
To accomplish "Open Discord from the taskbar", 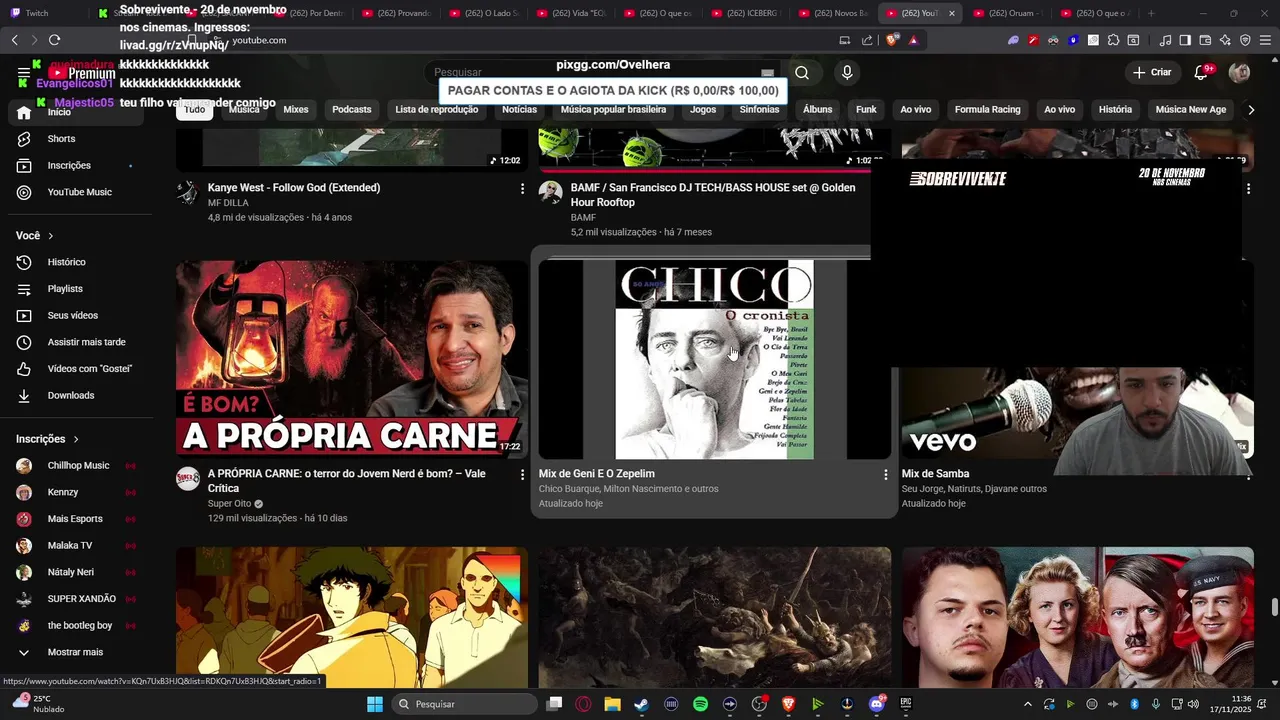I will [877, 704].
